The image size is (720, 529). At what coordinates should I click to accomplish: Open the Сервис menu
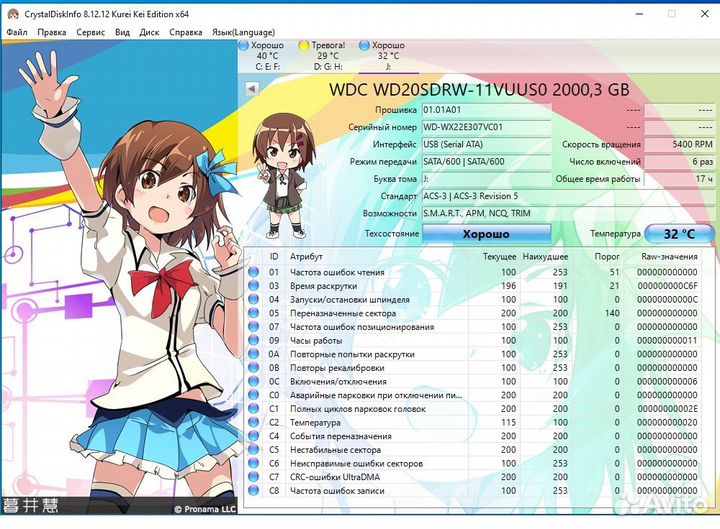pyautogui.click(x=90, y=32)
